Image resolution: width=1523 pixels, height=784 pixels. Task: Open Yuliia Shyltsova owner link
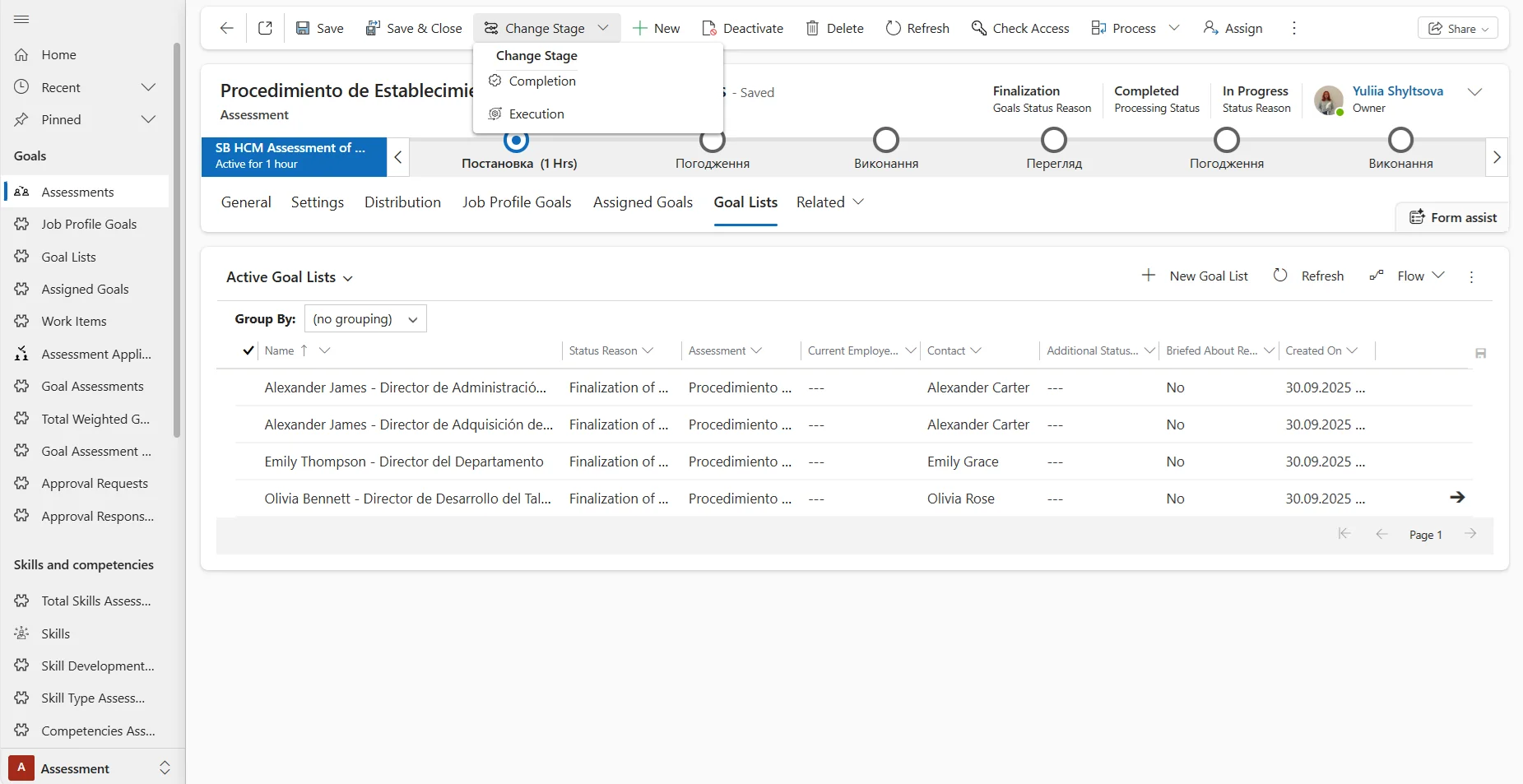coord(1397,90)
